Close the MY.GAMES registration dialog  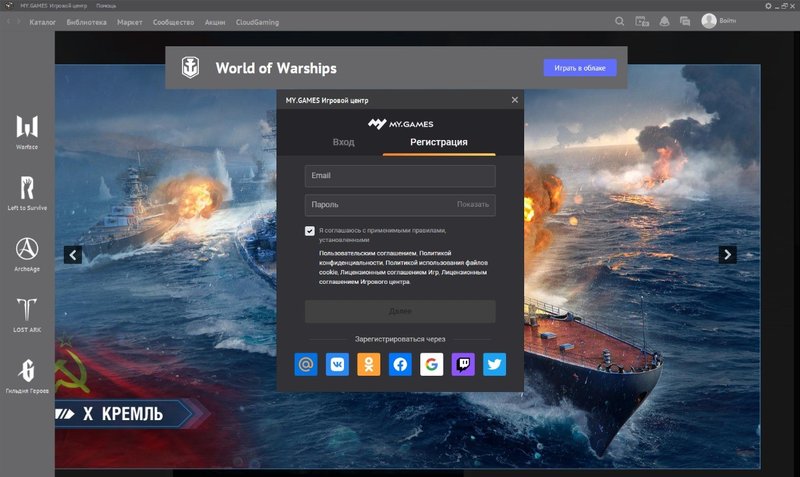pyautogui.click(x=515, y=100)
